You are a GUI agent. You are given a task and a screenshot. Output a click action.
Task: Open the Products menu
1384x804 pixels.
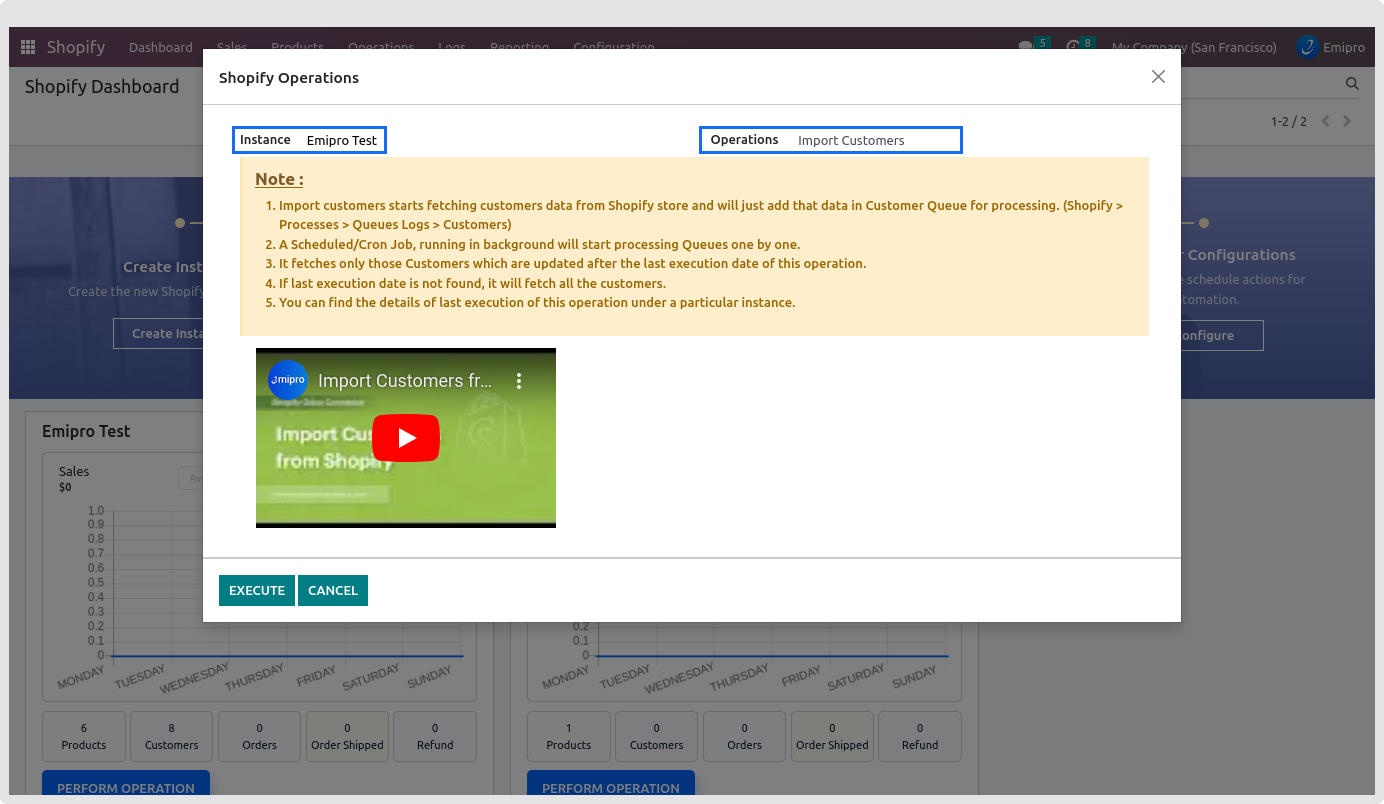click(x=298, y=47)
